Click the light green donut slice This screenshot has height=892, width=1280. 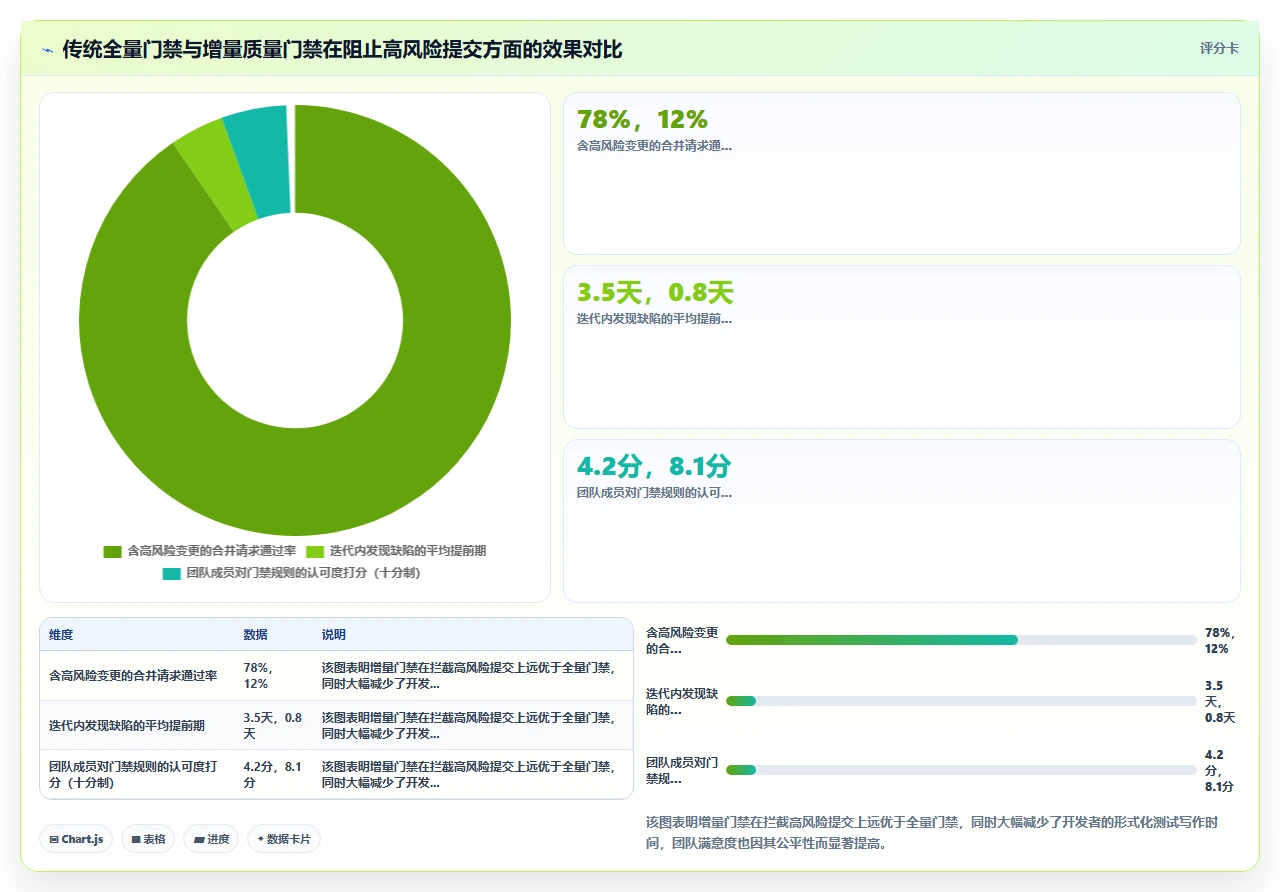point(207,174)
